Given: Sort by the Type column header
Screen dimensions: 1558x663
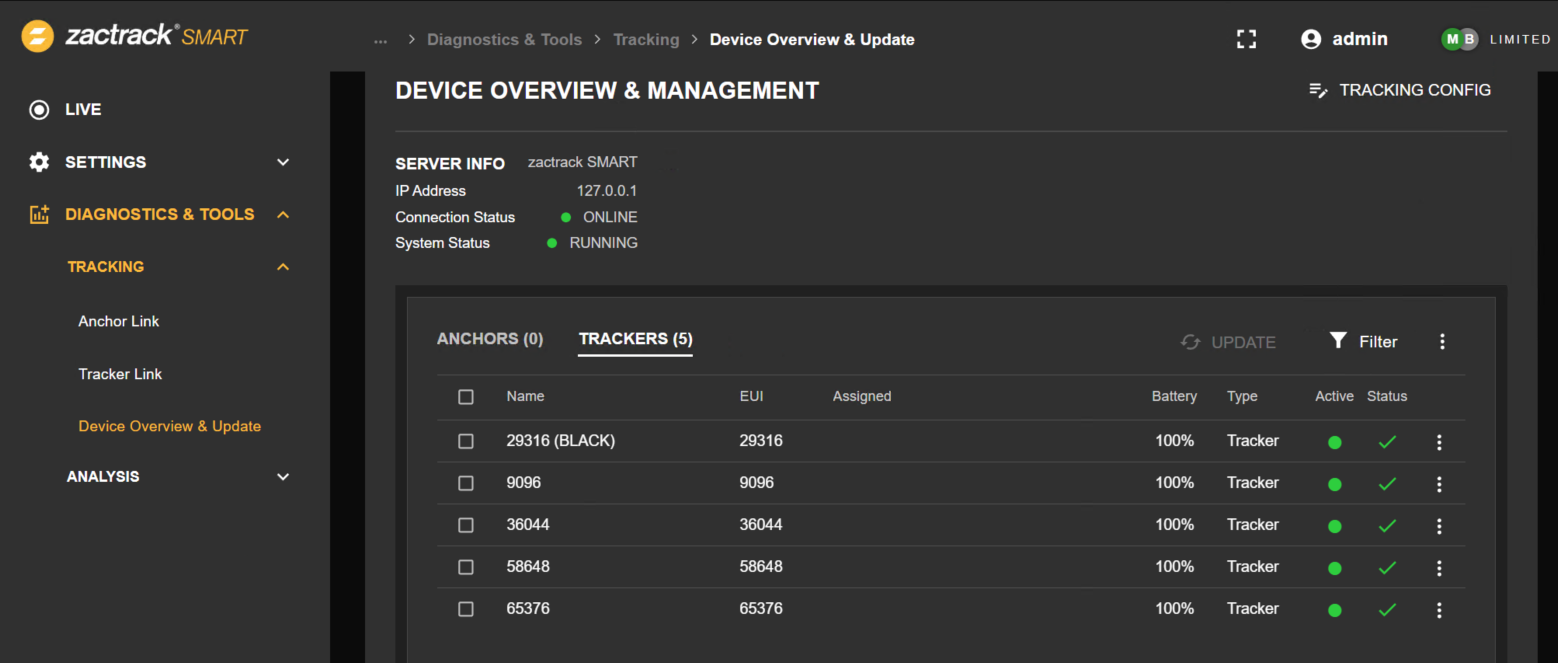Looking at the screenshot, I should pyautogui.click(x=1242, y=397).
